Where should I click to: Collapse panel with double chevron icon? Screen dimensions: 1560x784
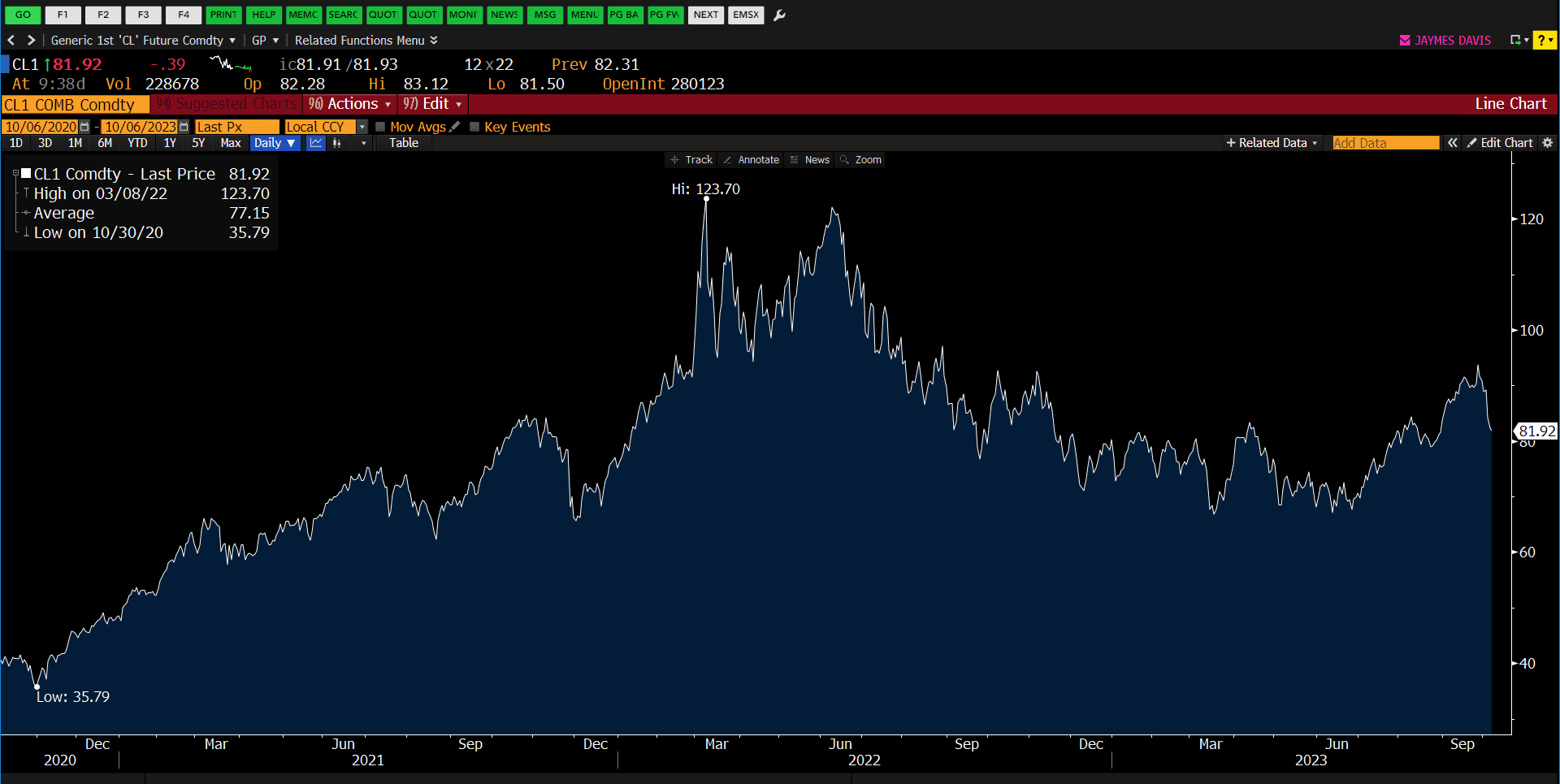pos(1452,143)
